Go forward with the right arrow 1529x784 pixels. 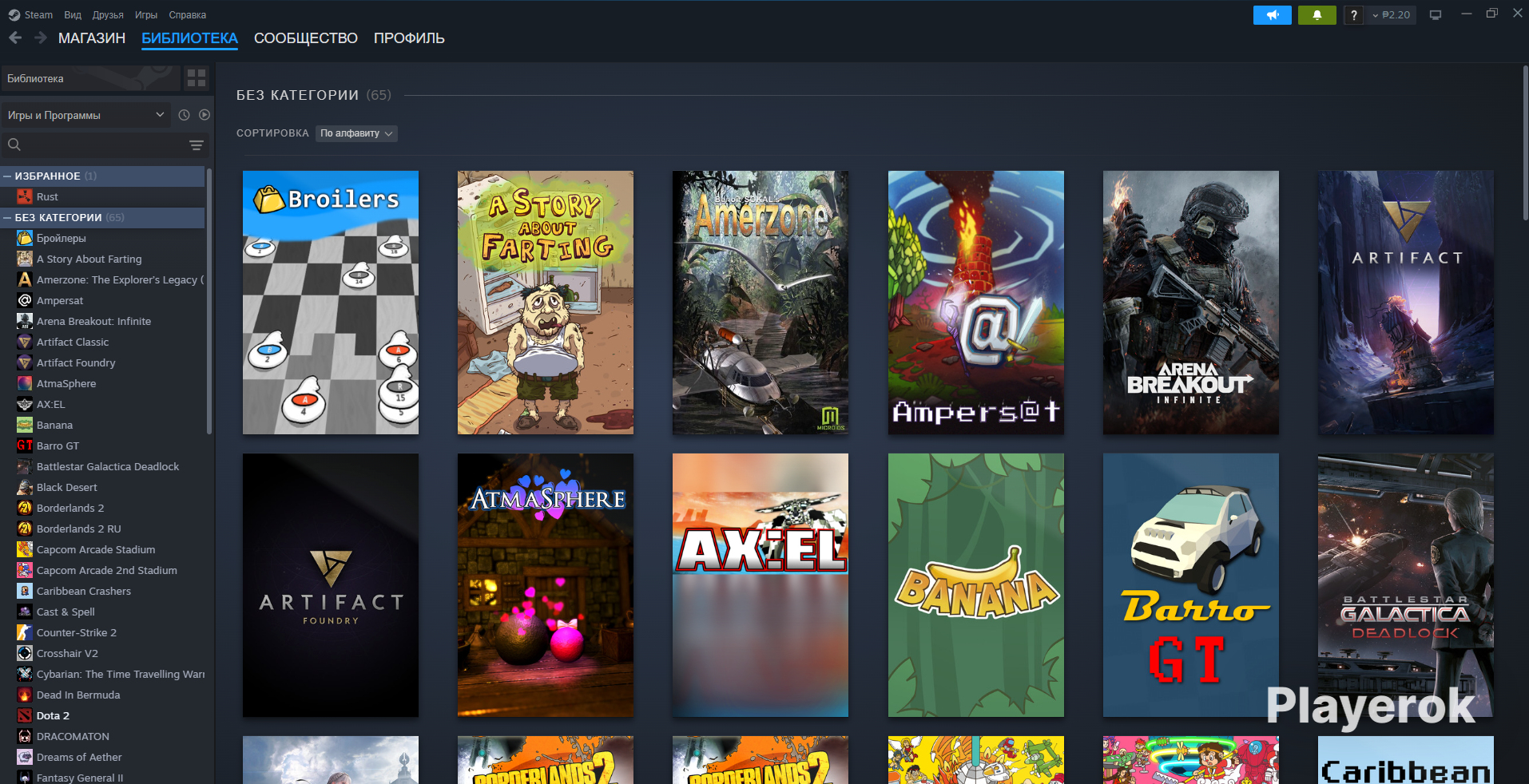point(40,38)
